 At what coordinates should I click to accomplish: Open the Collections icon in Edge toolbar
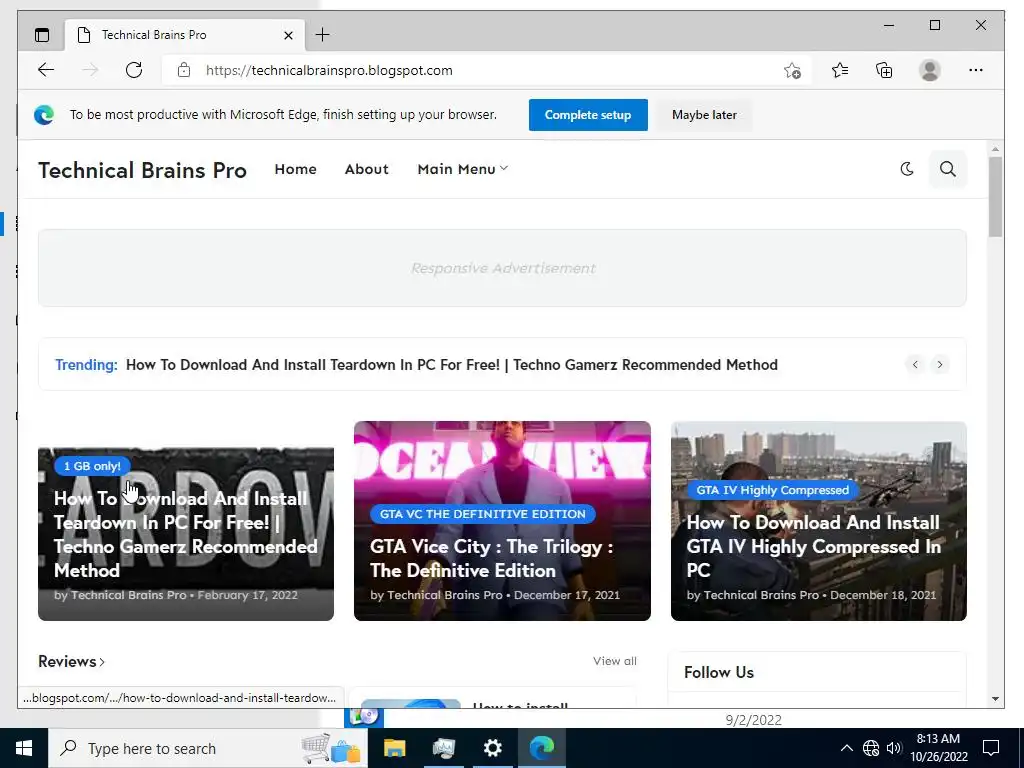point(884,70)
